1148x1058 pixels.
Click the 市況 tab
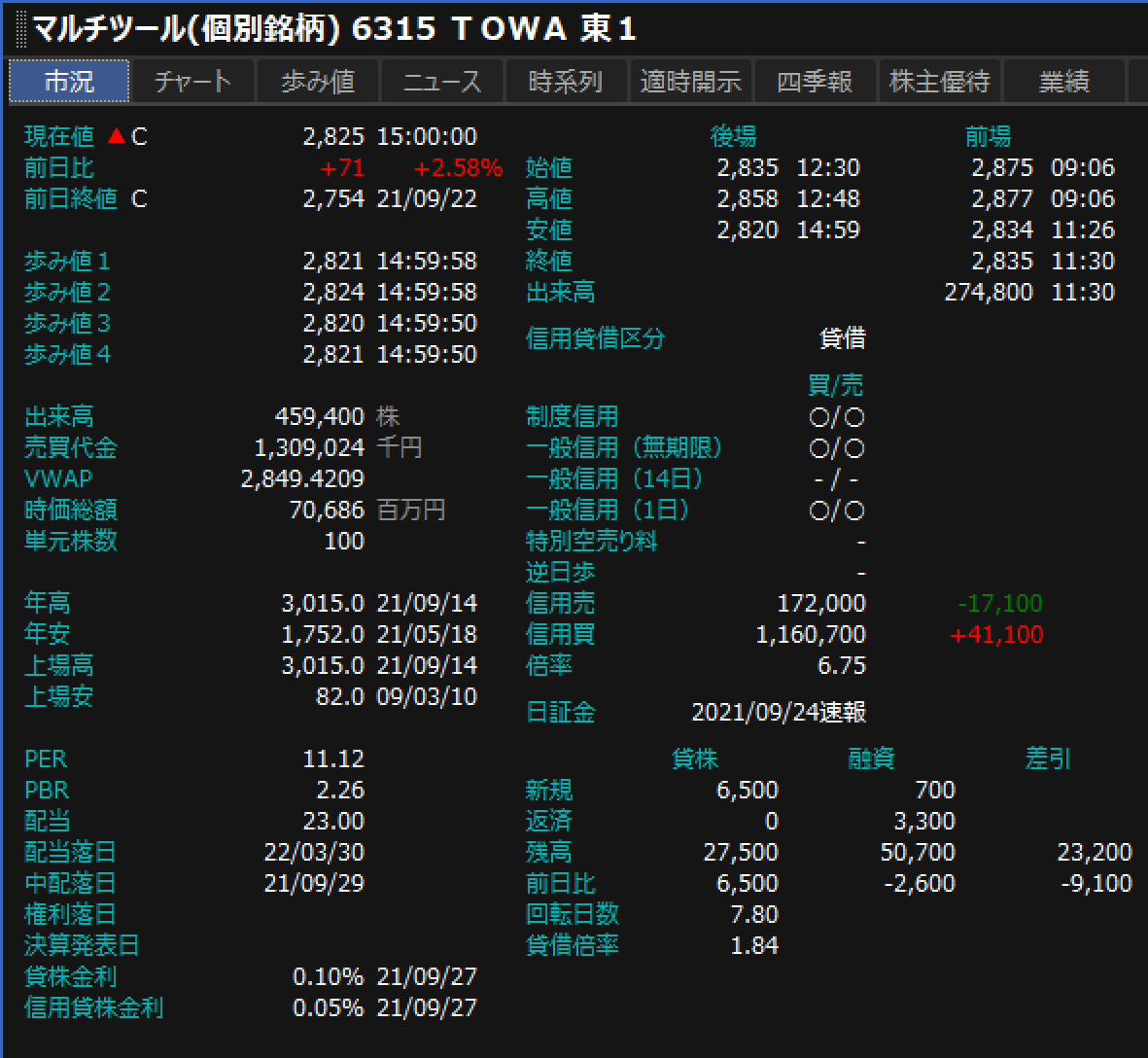pos(69,82)
